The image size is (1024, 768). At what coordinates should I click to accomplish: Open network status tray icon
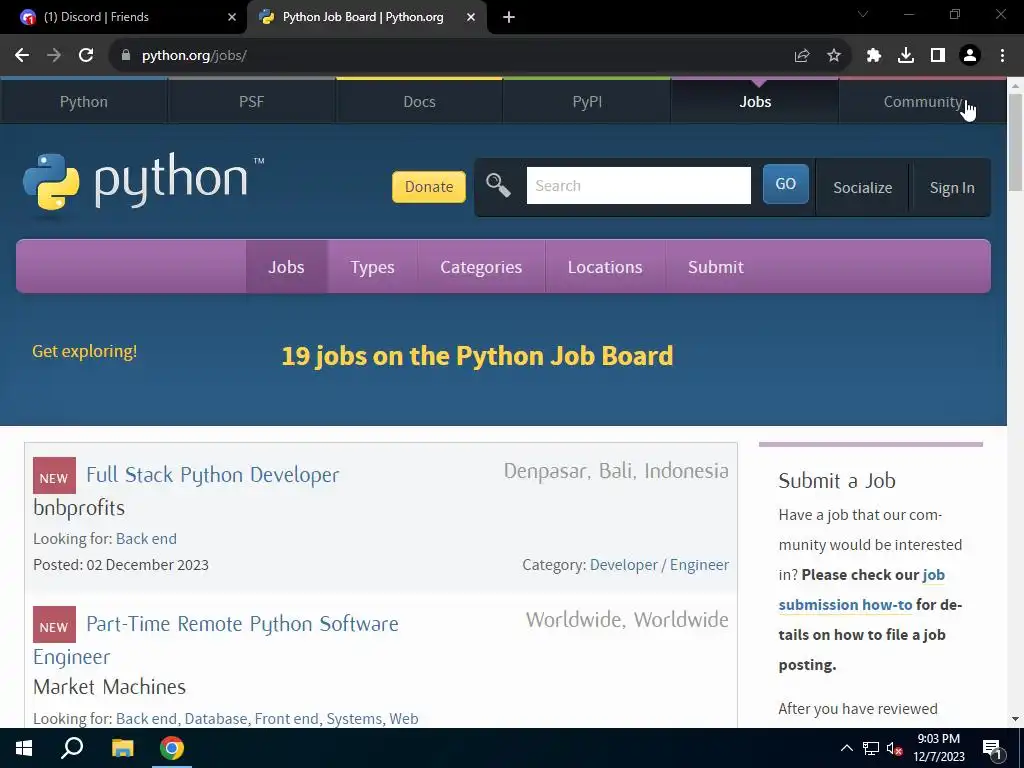coord(871,748)
